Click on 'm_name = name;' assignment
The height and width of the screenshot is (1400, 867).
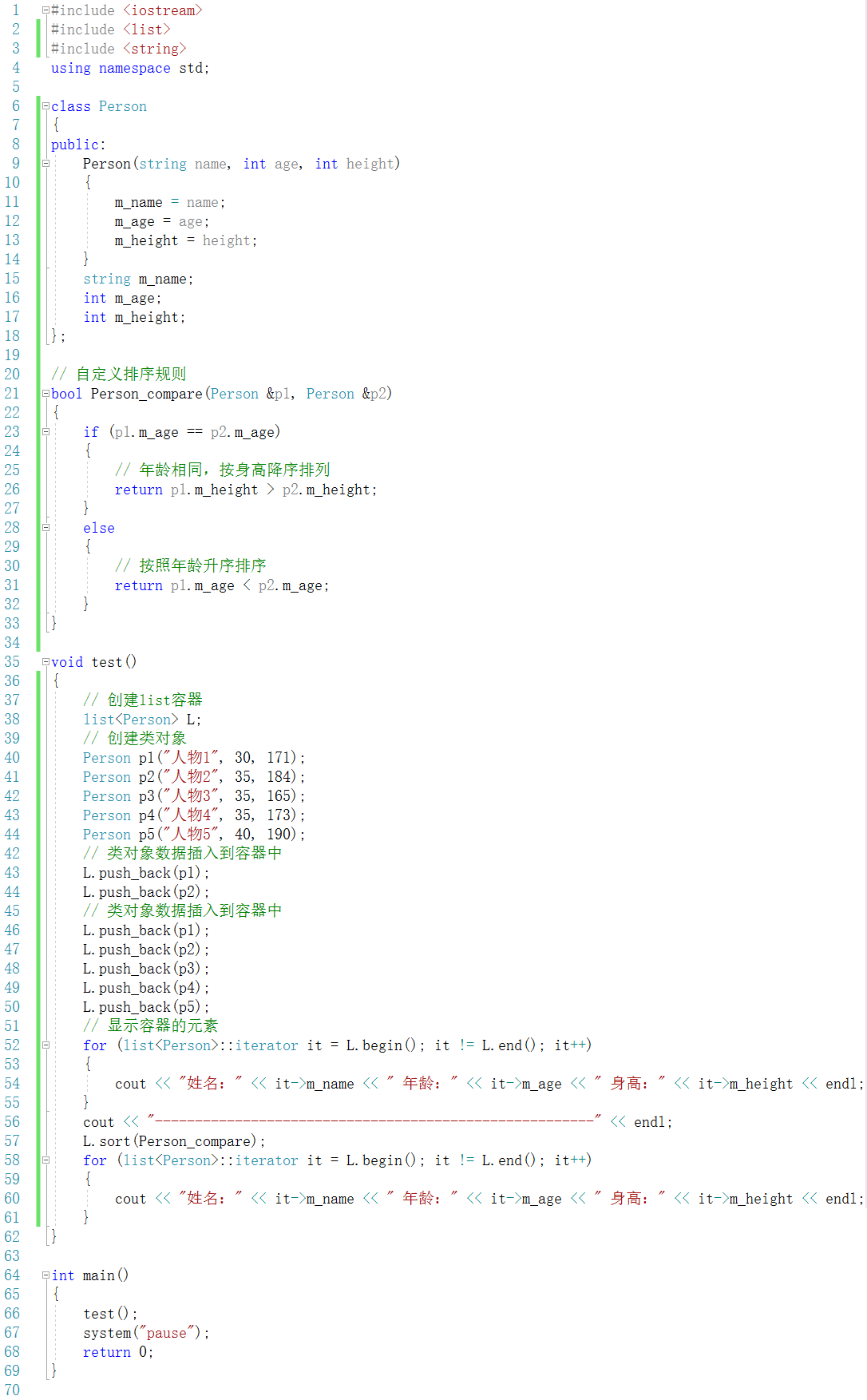coord(170,202)
